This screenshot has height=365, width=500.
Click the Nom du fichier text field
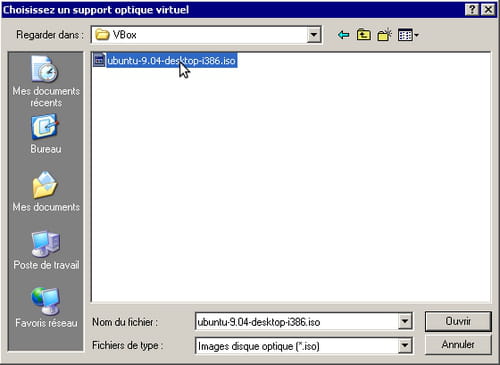(x=297, y=322)
